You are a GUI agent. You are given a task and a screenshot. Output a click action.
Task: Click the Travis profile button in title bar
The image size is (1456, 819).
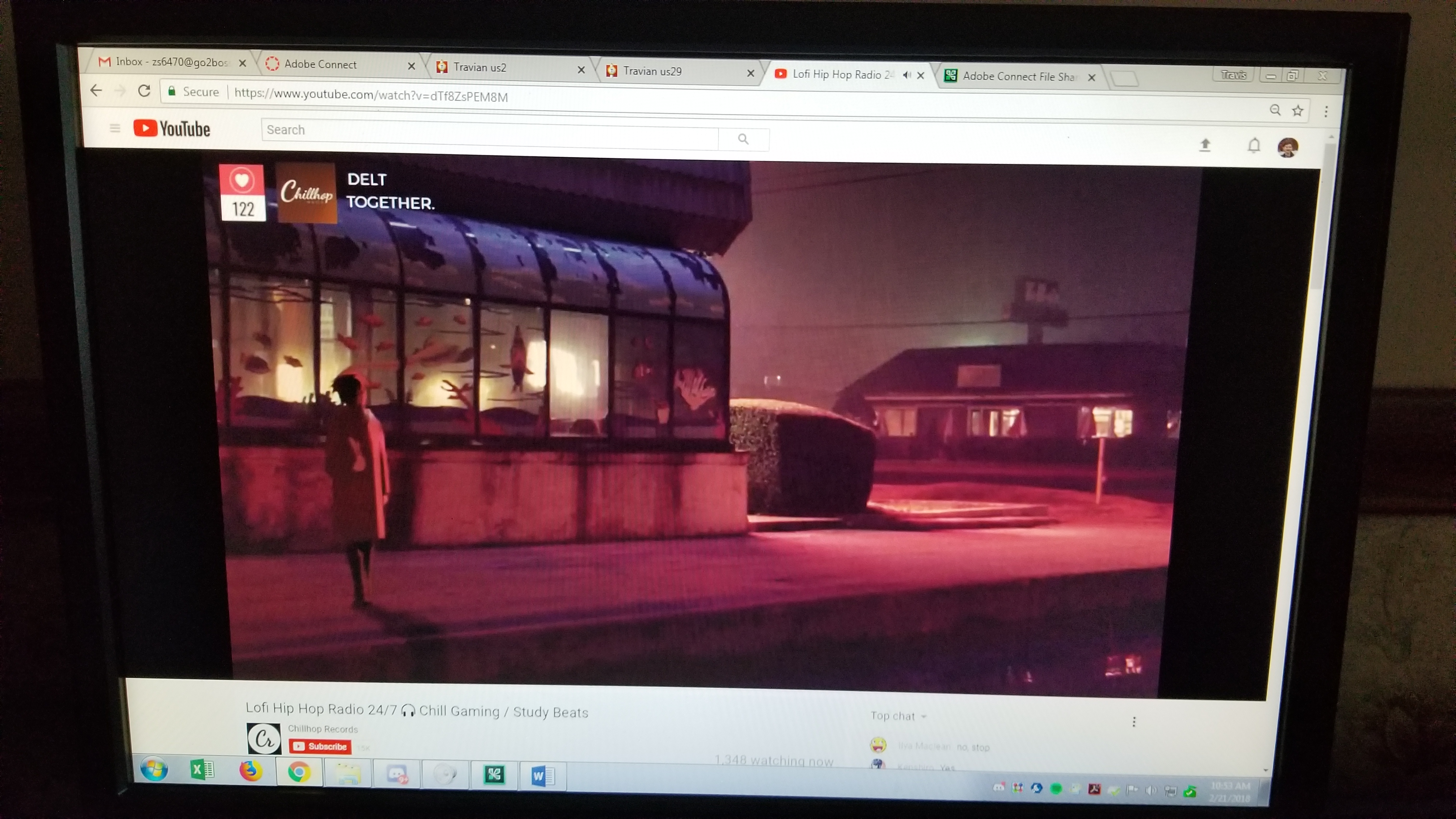[x=1233, y=75]
